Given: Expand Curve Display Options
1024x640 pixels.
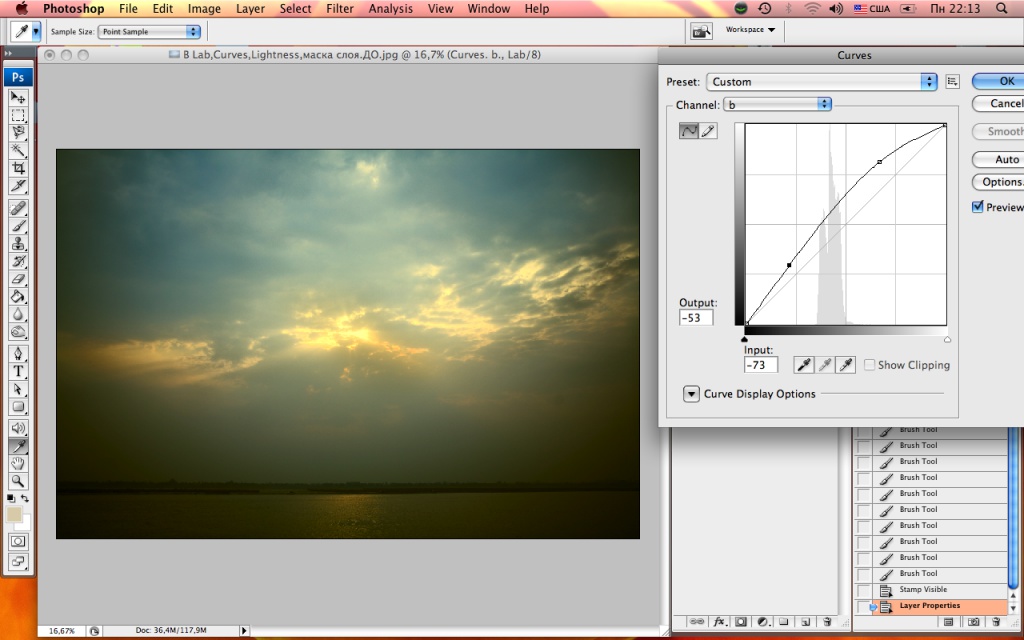Looking at the screenshot, I should (x=691, y=394).
